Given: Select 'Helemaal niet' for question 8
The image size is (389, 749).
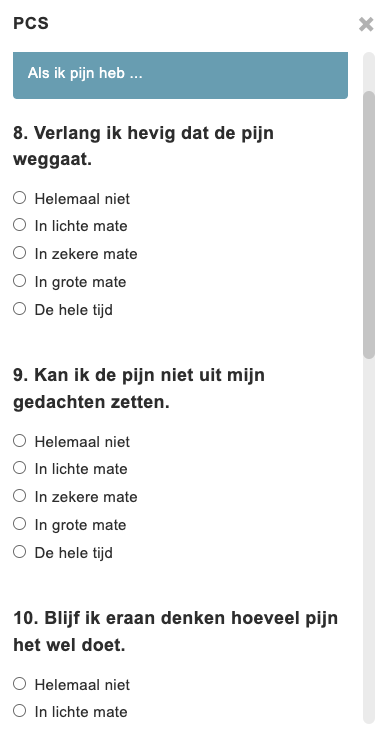Looking at the screenshot, I should [x=20, y=197].
